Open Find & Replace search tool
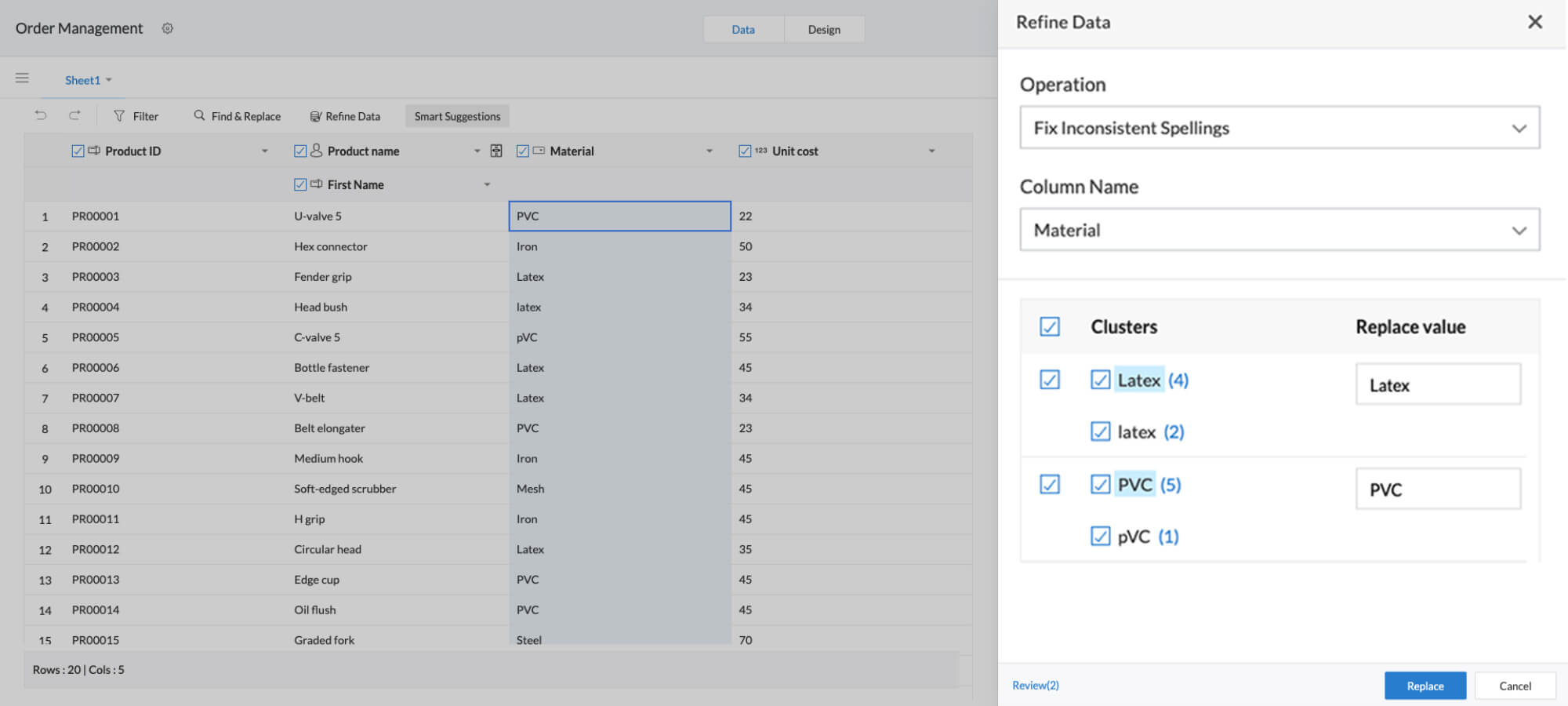 pos(237,116)
